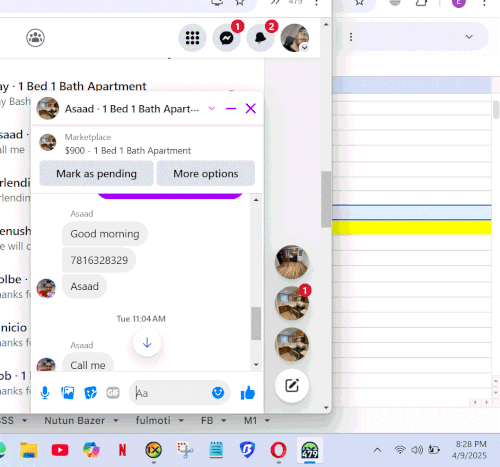Open account profile picture menu

[x=295, y=38]
